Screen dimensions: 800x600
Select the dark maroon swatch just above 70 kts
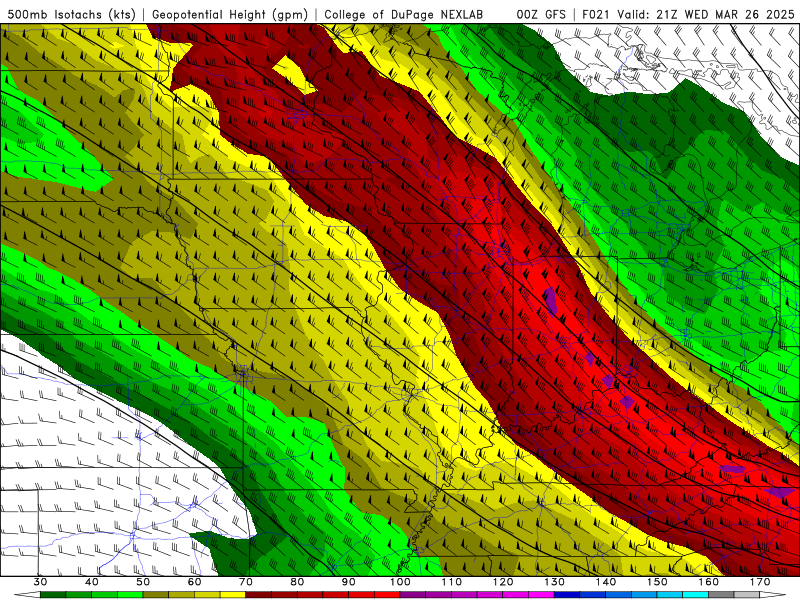pos(259,595)
